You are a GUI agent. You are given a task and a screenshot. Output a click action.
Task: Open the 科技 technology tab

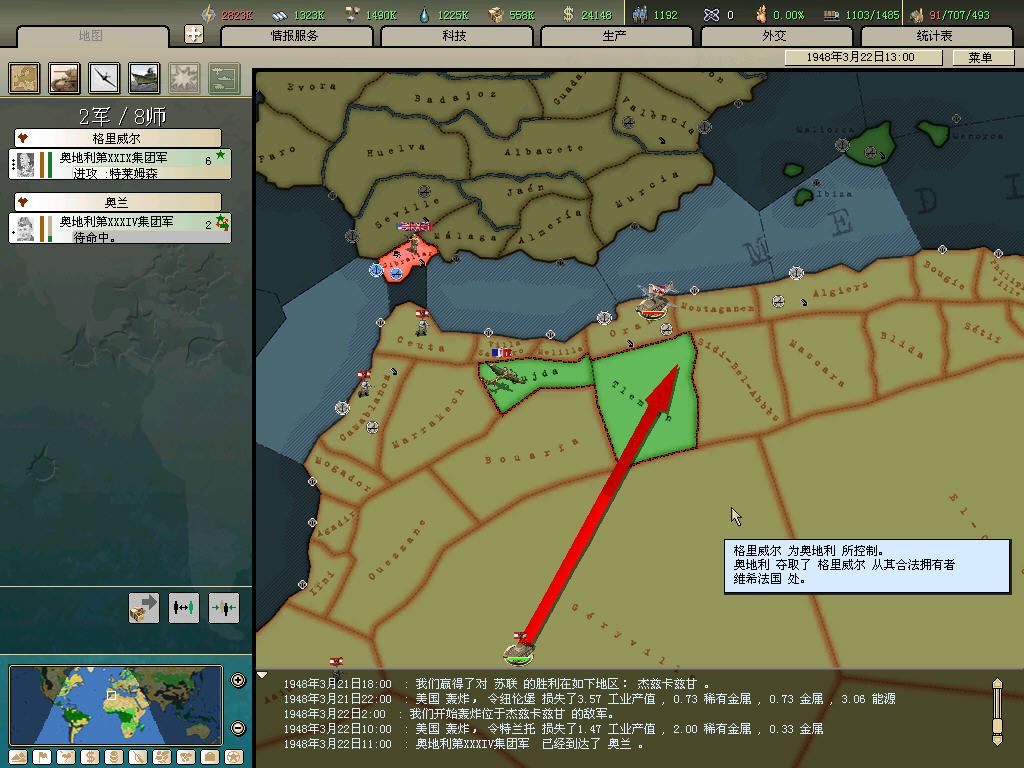click(454, 36)
